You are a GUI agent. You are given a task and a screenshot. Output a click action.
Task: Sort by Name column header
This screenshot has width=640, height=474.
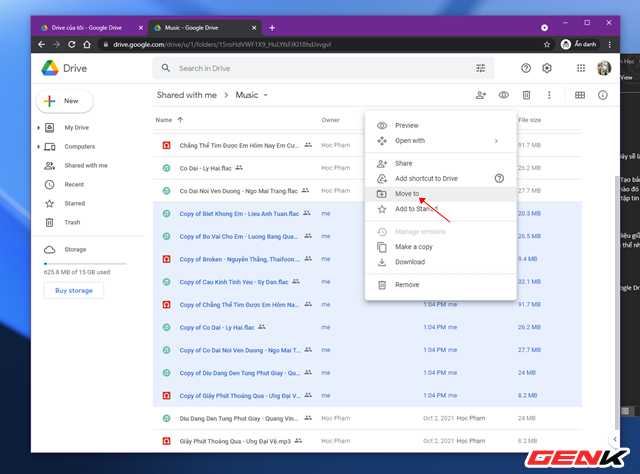(x=164, y=120)
